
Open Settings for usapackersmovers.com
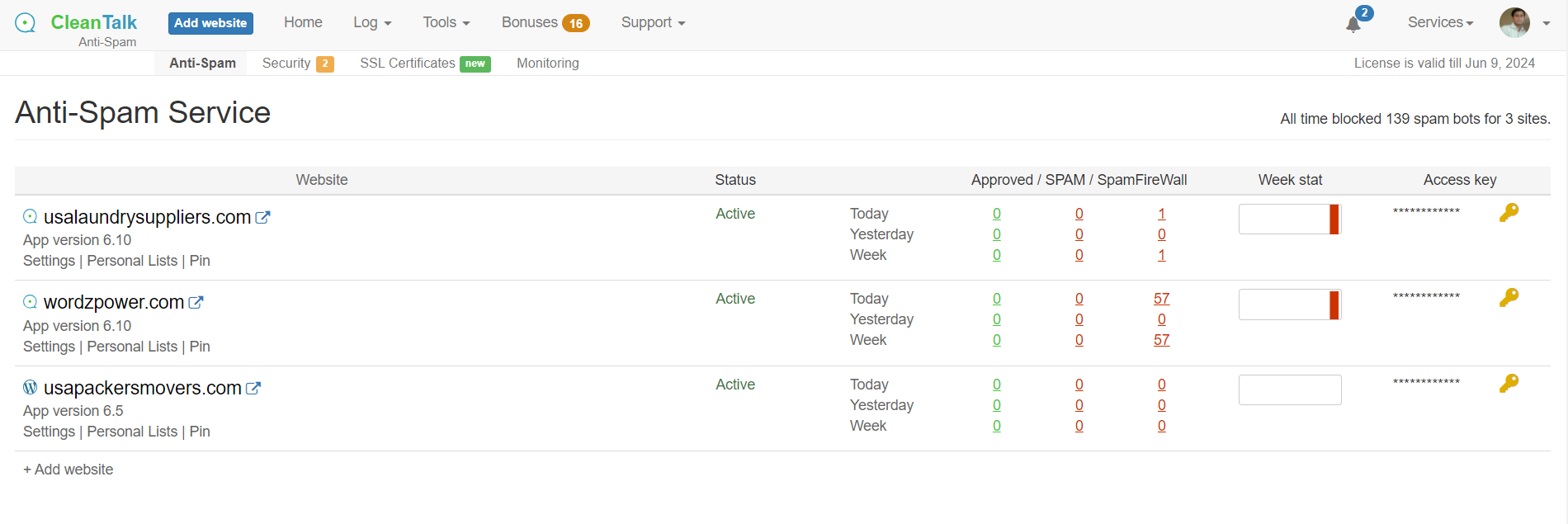tap(49, 432)
